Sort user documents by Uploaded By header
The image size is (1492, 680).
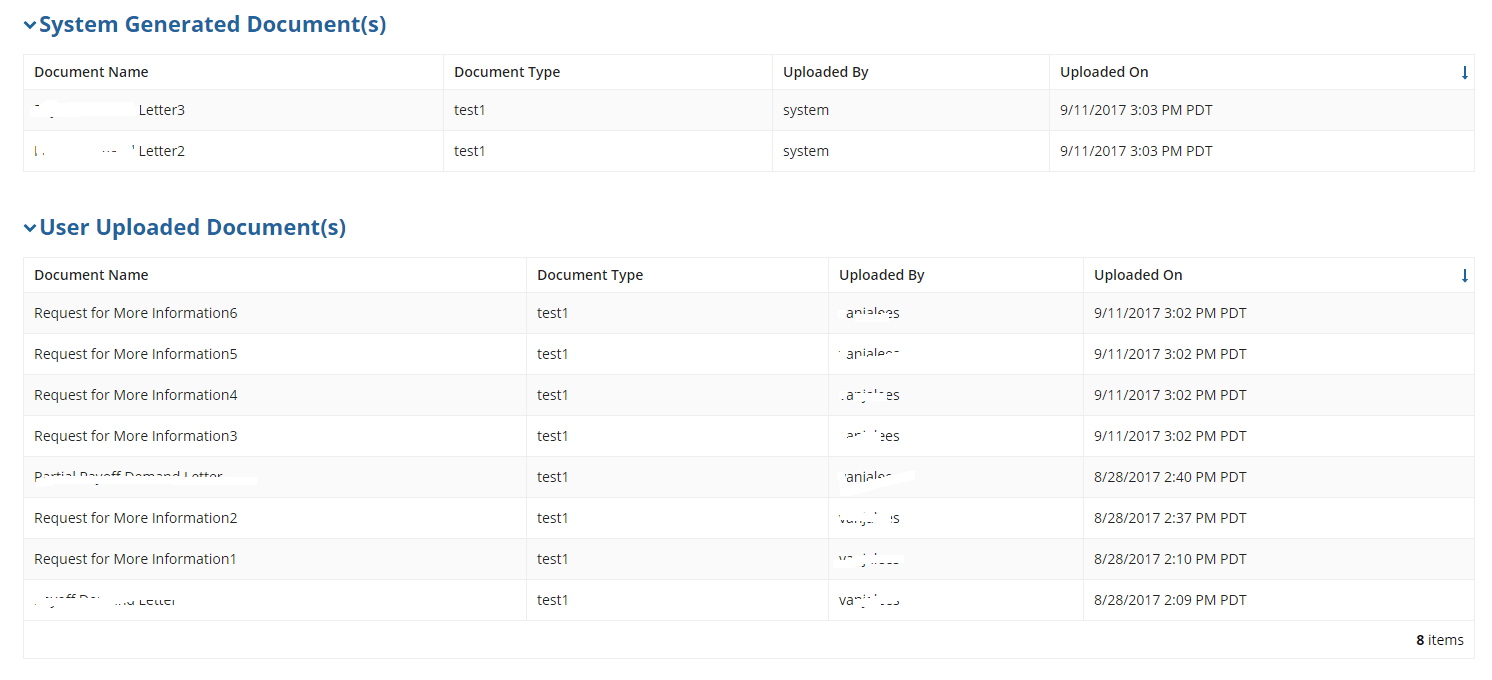click(x=881, y=275)
